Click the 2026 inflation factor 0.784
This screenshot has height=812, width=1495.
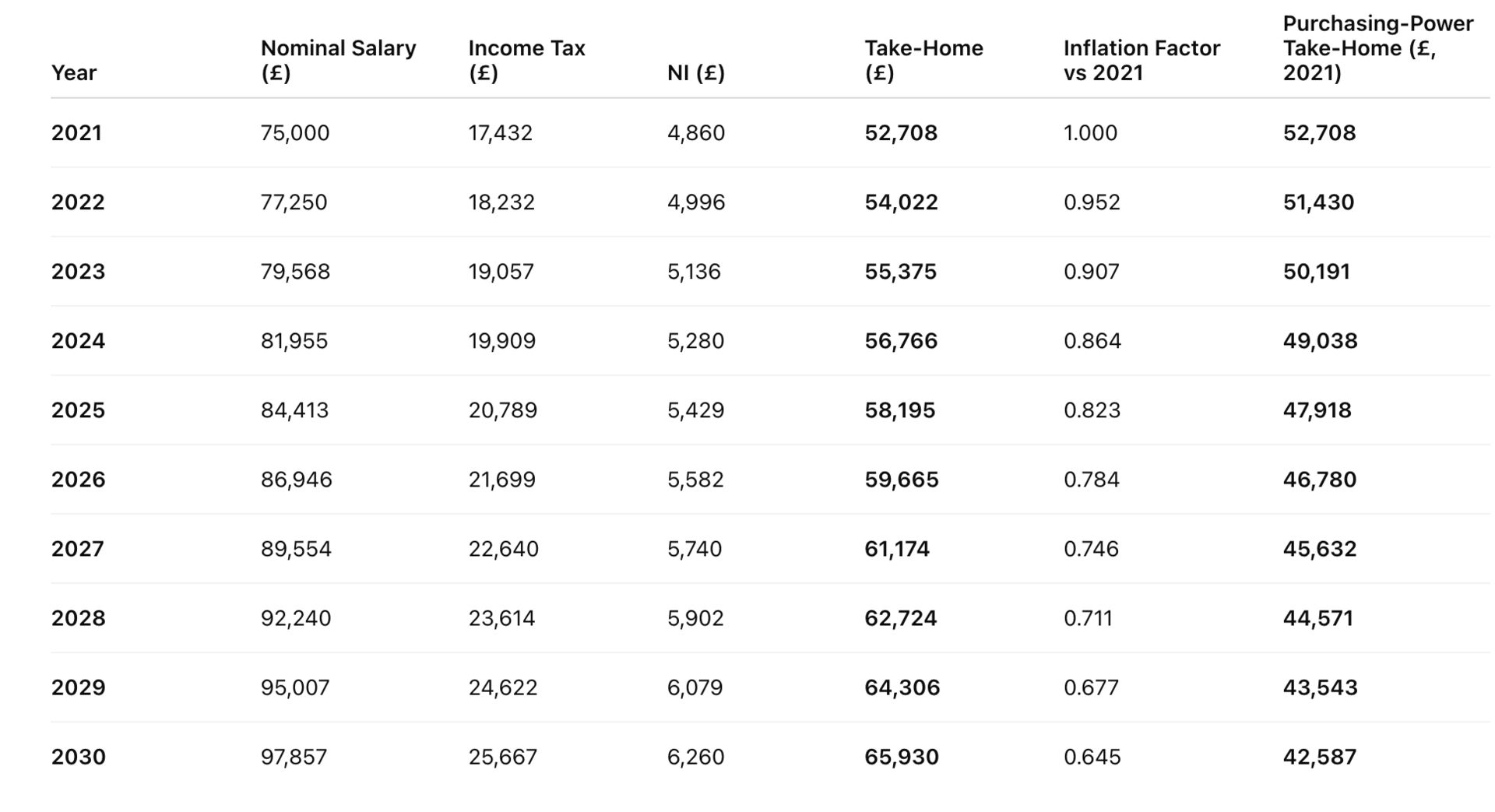tap(1091, 480)
